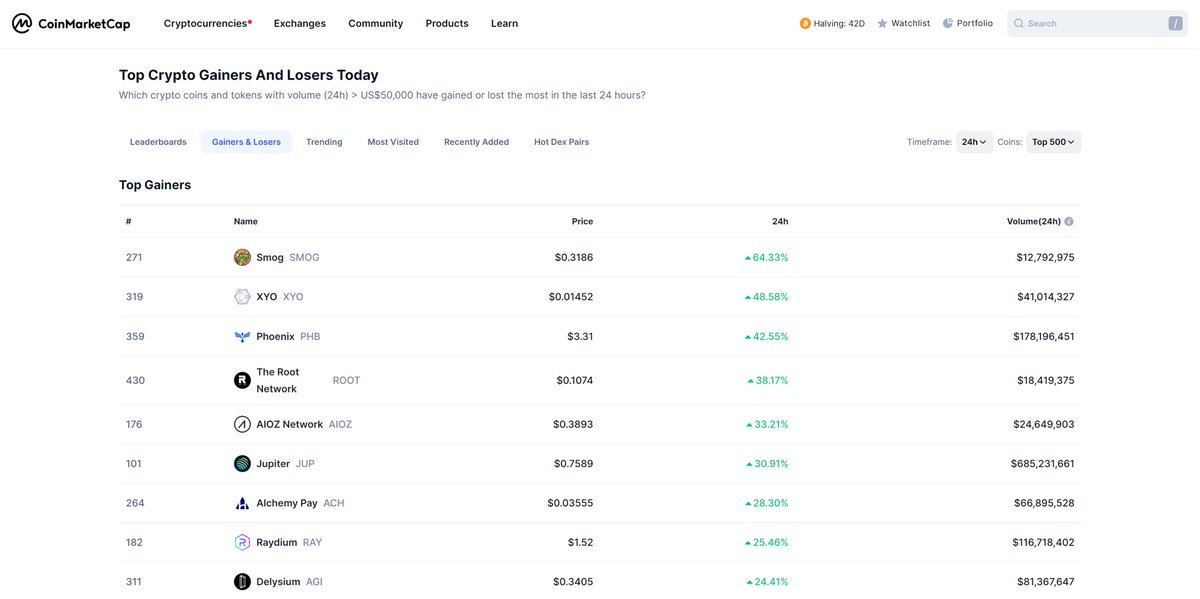Click the Alchemy Pay coin logo
Image resolution: width=1200 pixels, height=599 pixels.
point(242,503)
